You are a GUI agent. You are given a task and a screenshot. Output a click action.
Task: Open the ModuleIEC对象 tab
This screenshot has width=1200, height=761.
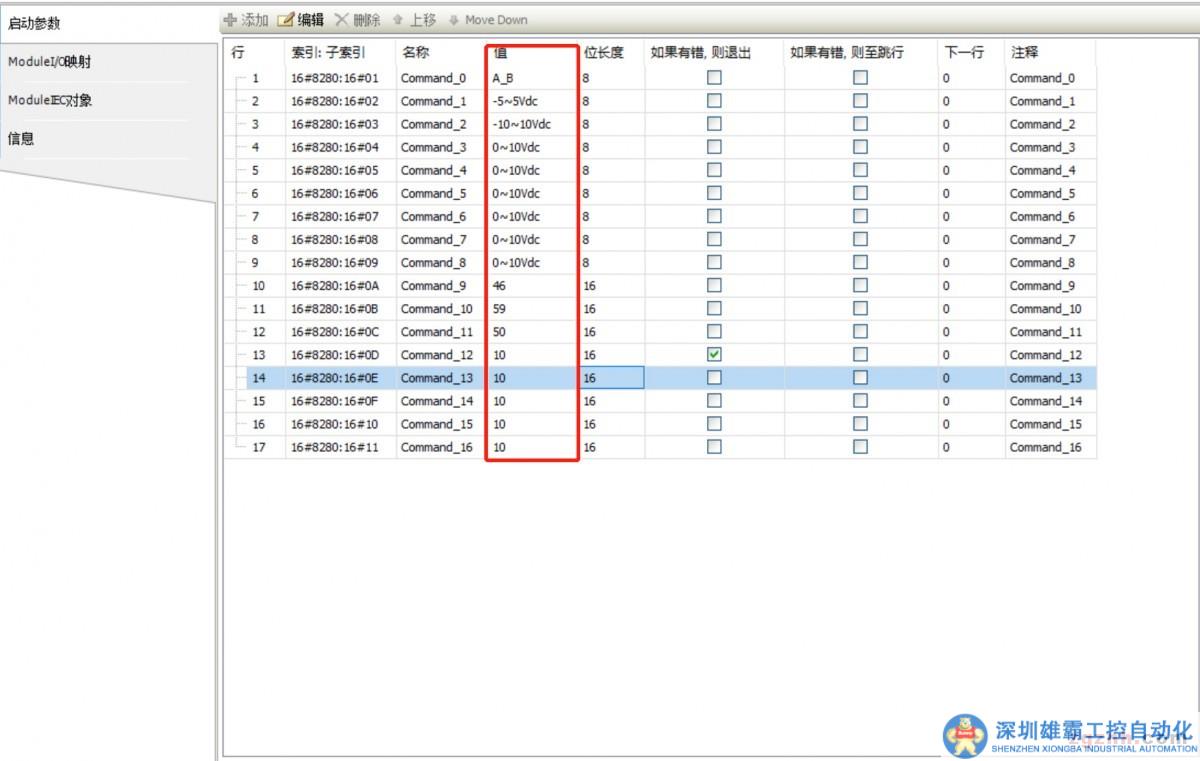pyautogui.click(x=50, y=101)
